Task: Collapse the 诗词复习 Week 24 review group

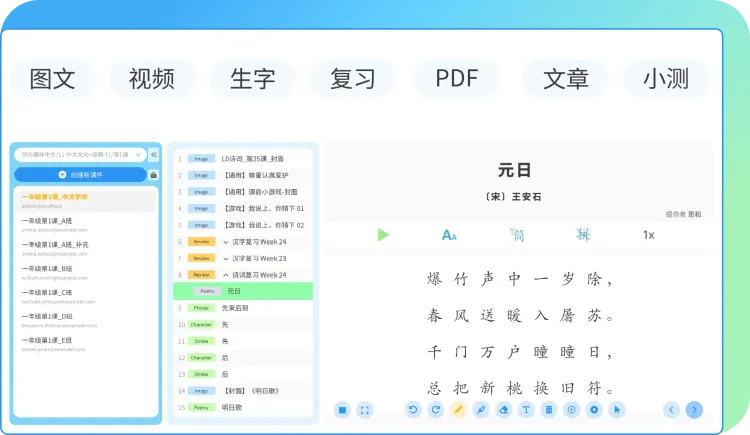Action: 225,275
